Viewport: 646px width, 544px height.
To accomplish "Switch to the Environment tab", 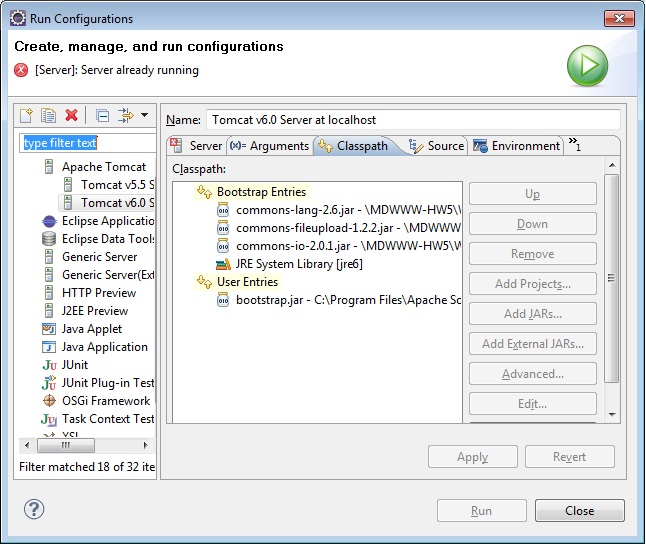I will [x=517, y=146].
